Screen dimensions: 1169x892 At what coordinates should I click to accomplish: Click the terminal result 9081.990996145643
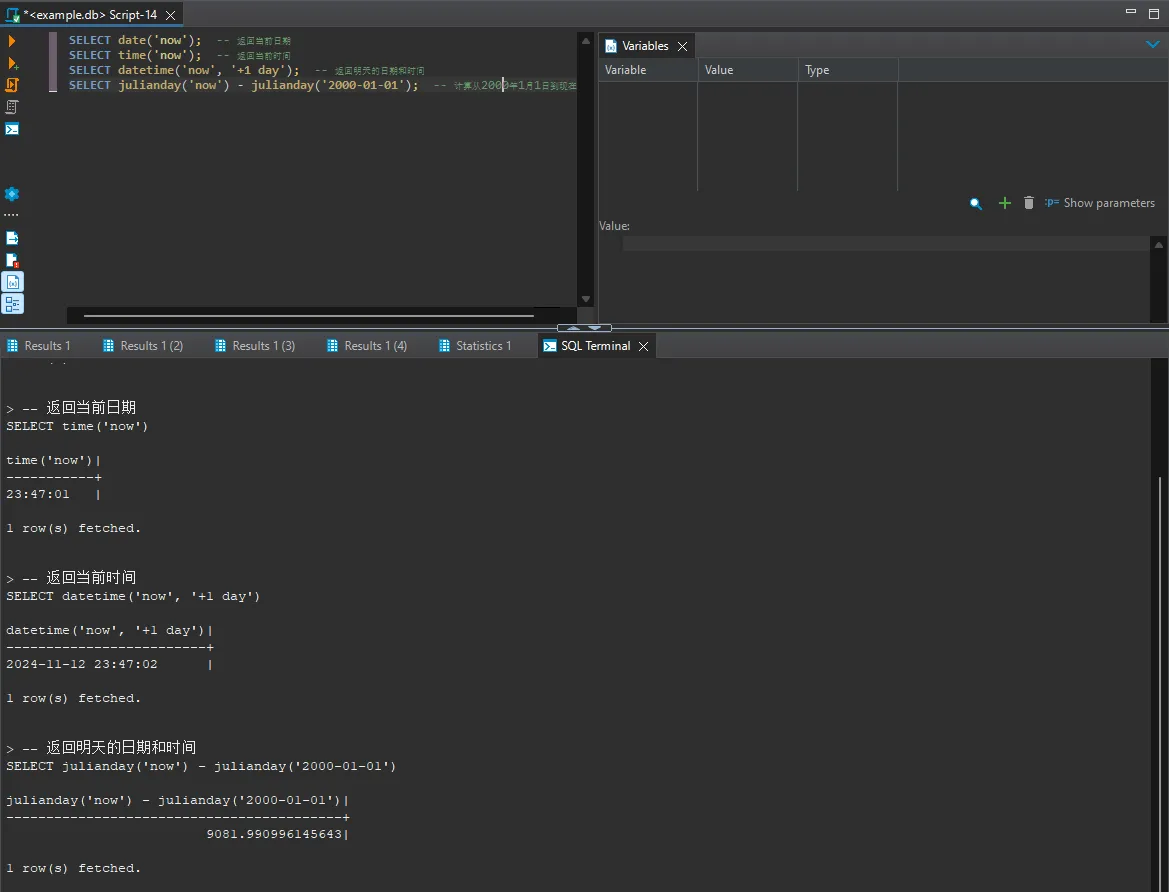(274, 834)
